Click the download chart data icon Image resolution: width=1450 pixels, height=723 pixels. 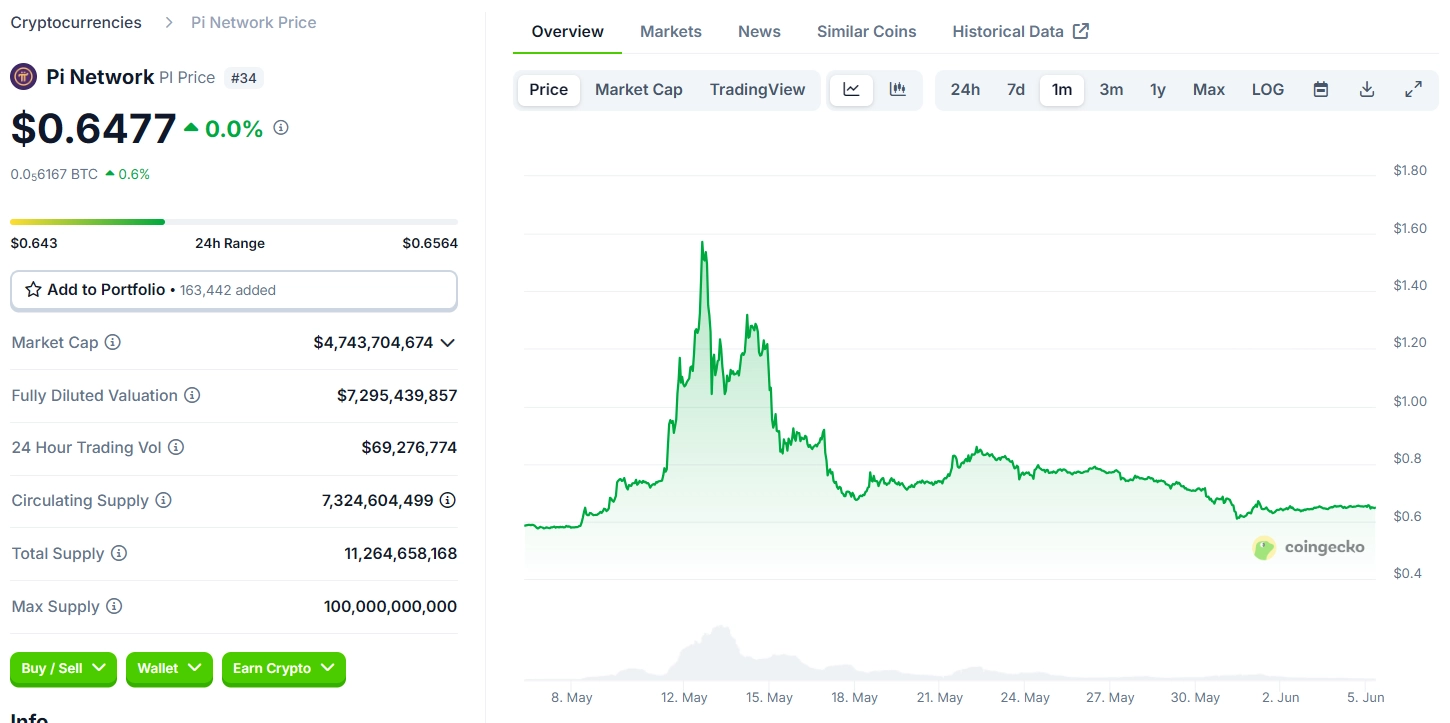pyautogui.click(x=1367, y=89)
